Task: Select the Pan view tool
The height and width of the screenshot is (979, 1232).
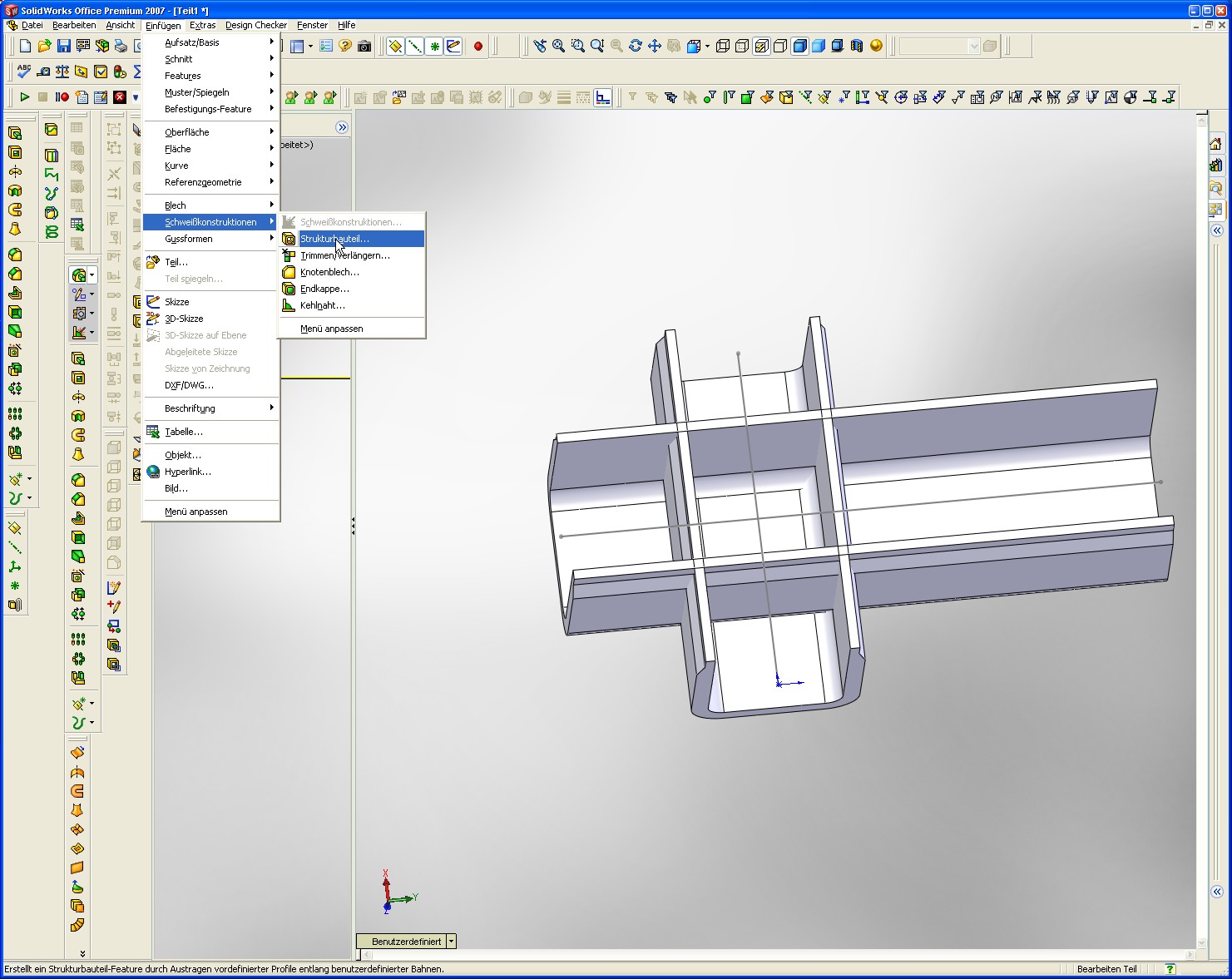Action: [655, 47]
